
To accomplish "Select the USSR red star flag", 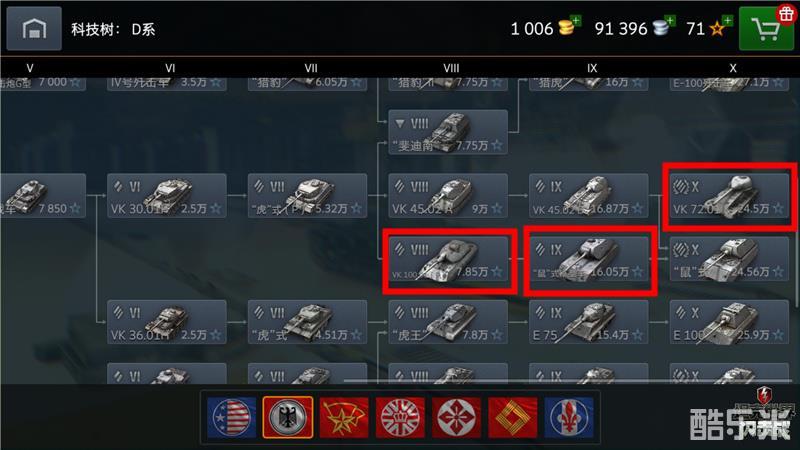I will click(344, 417).
